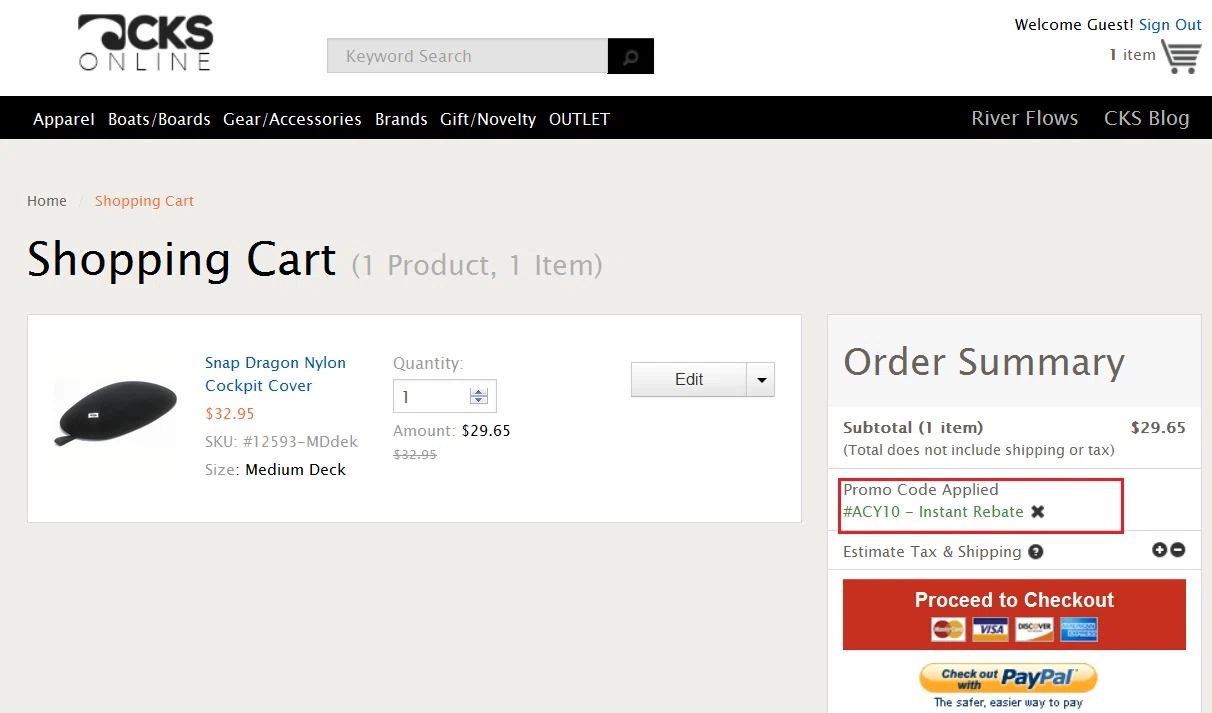Click the Quantity input box
The height and width of the screenshot is (713, 1212).
(444, 397)
